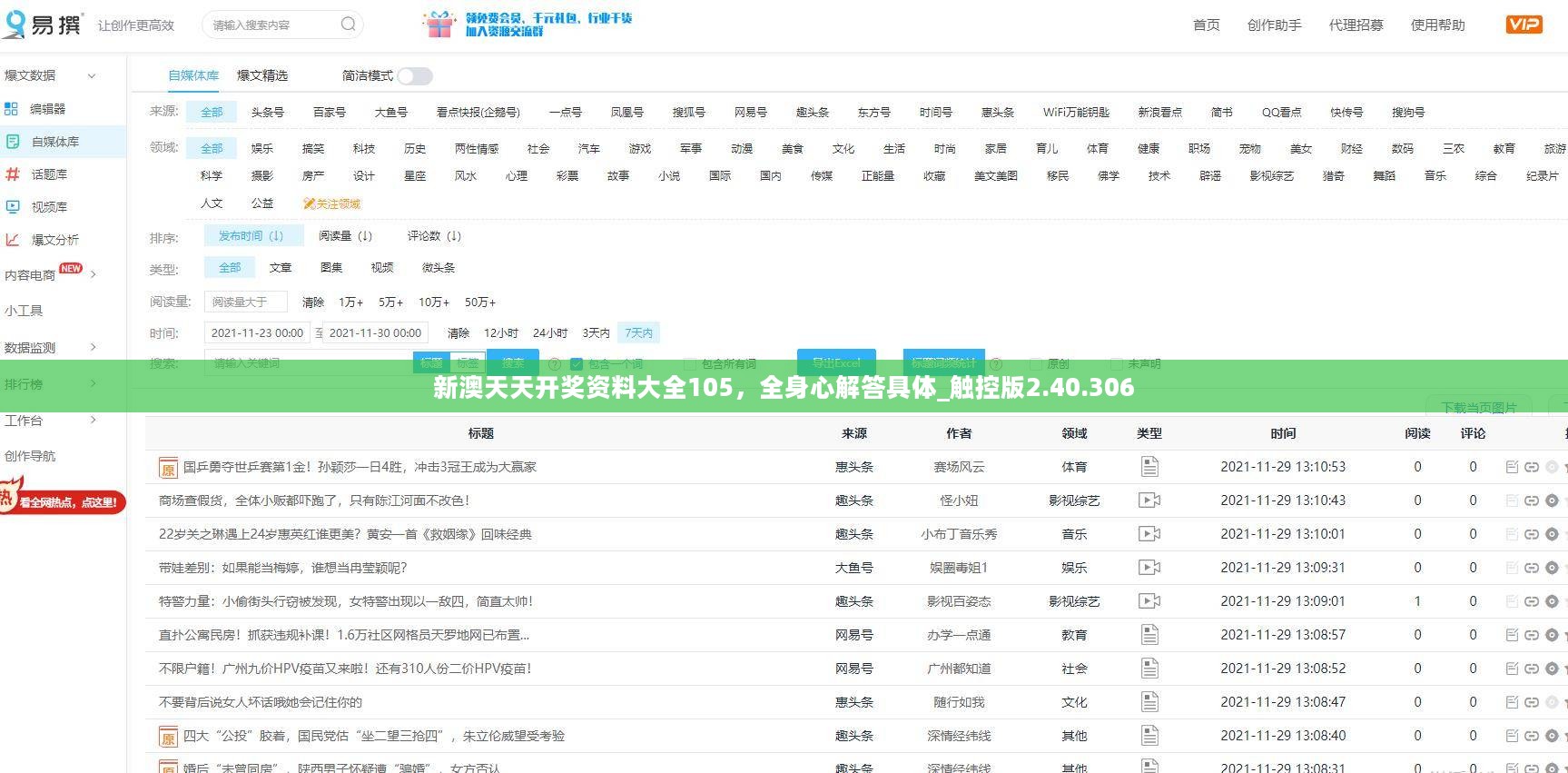
Task: Click the magnifier icon in top search box
Action: click(x=348, y=25)
